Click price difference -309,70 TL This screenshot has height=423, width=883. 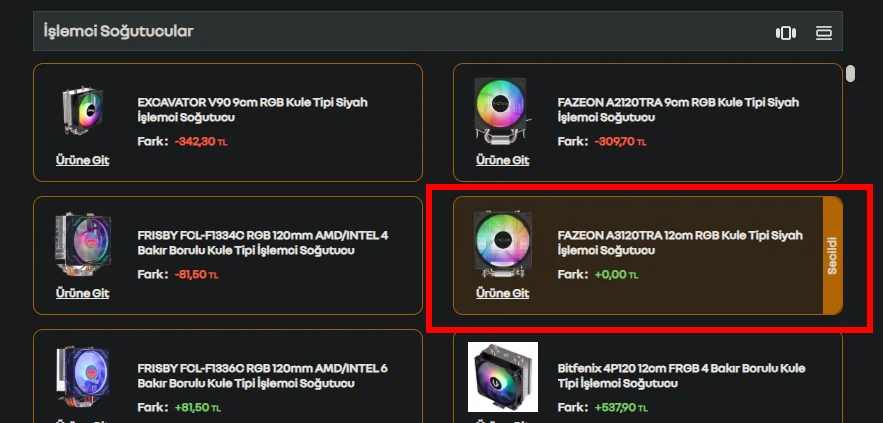621,141
